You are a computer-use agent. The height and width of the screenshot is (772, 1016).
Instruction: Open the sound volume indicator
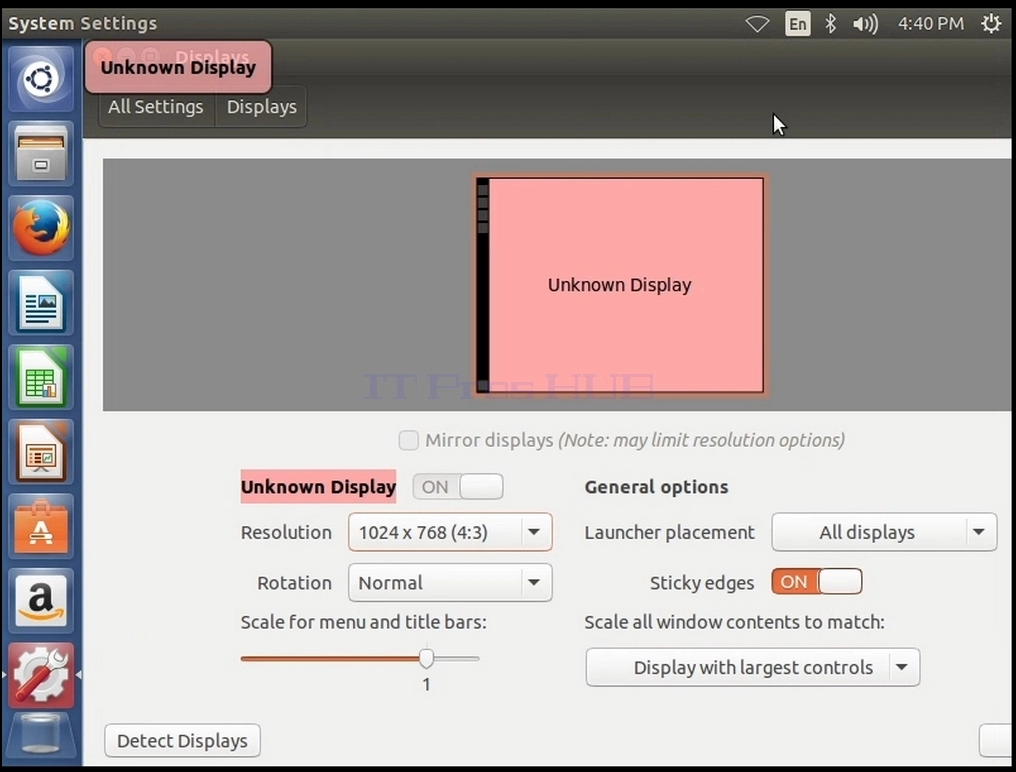pos(865,24)
